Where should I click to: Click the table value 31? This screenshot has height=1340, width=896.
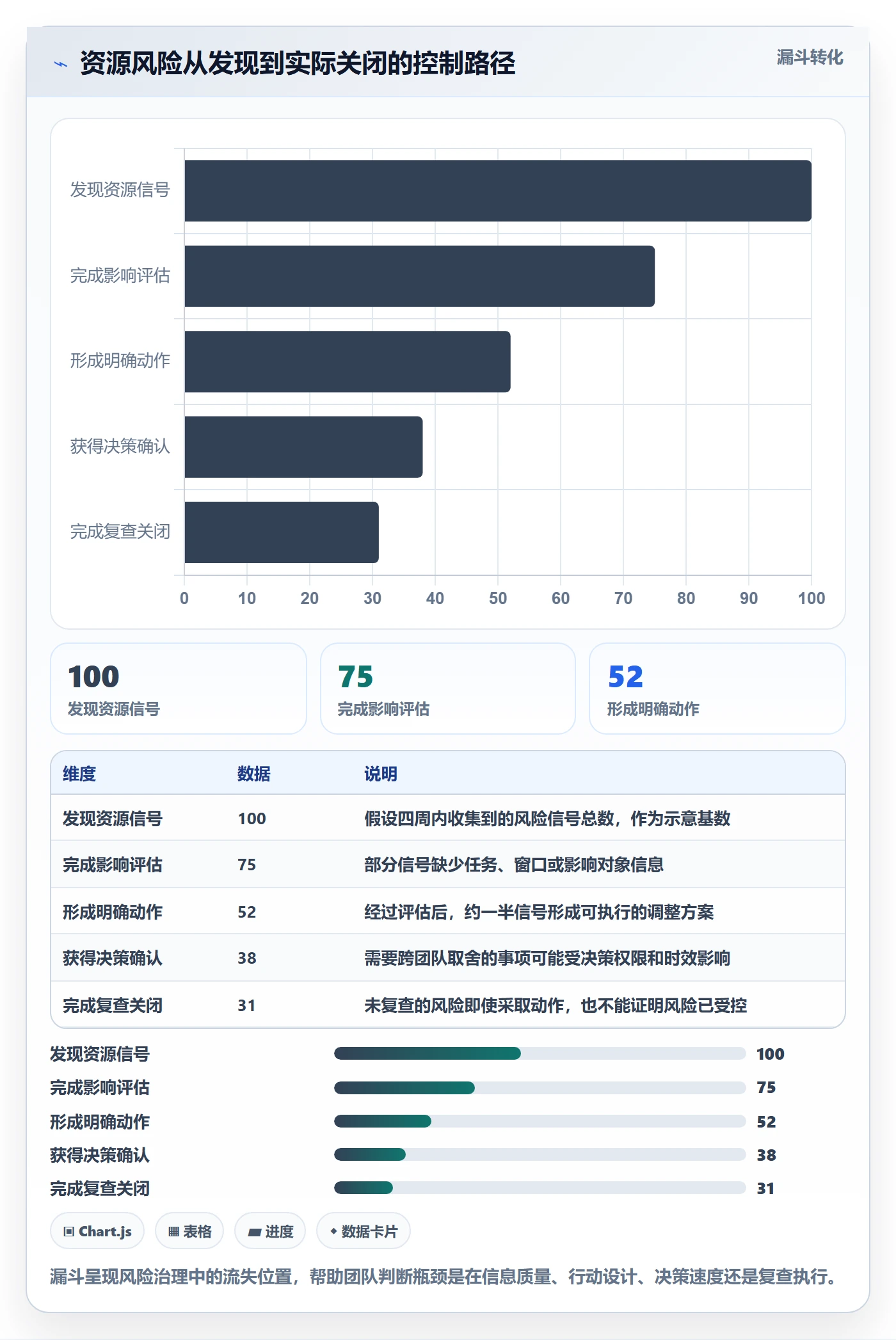[x=247, y=1005]
